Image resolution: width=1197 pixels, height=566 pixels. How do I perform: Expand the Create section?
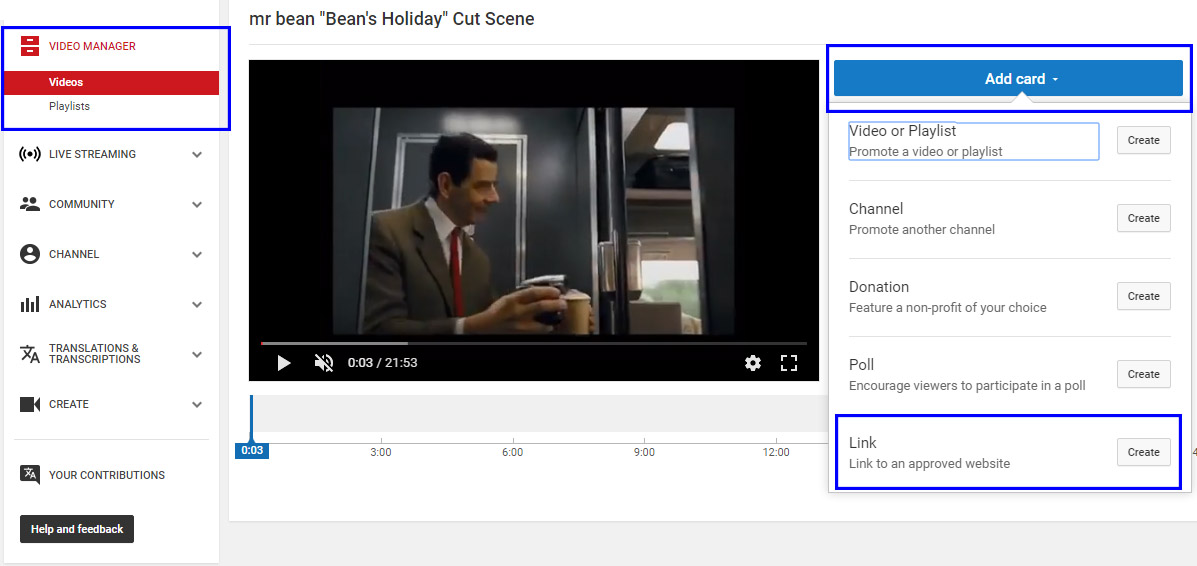point(197,404)
